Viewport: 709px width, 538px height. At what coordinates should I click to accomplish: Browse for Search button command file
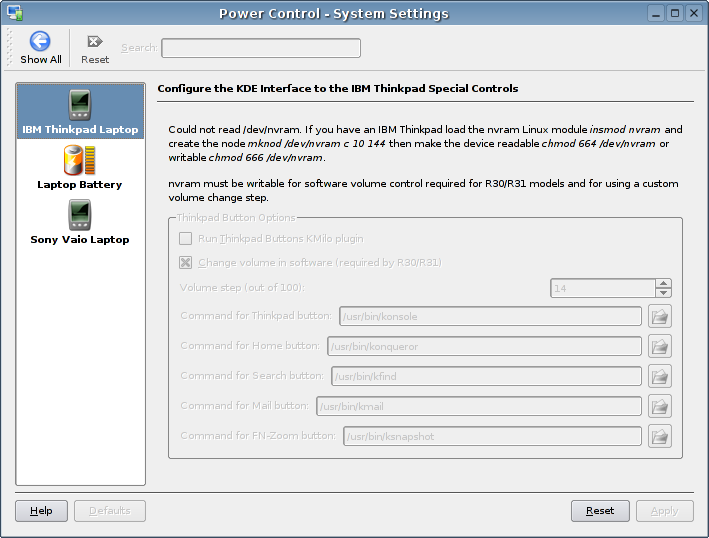[x=659, y=377]
